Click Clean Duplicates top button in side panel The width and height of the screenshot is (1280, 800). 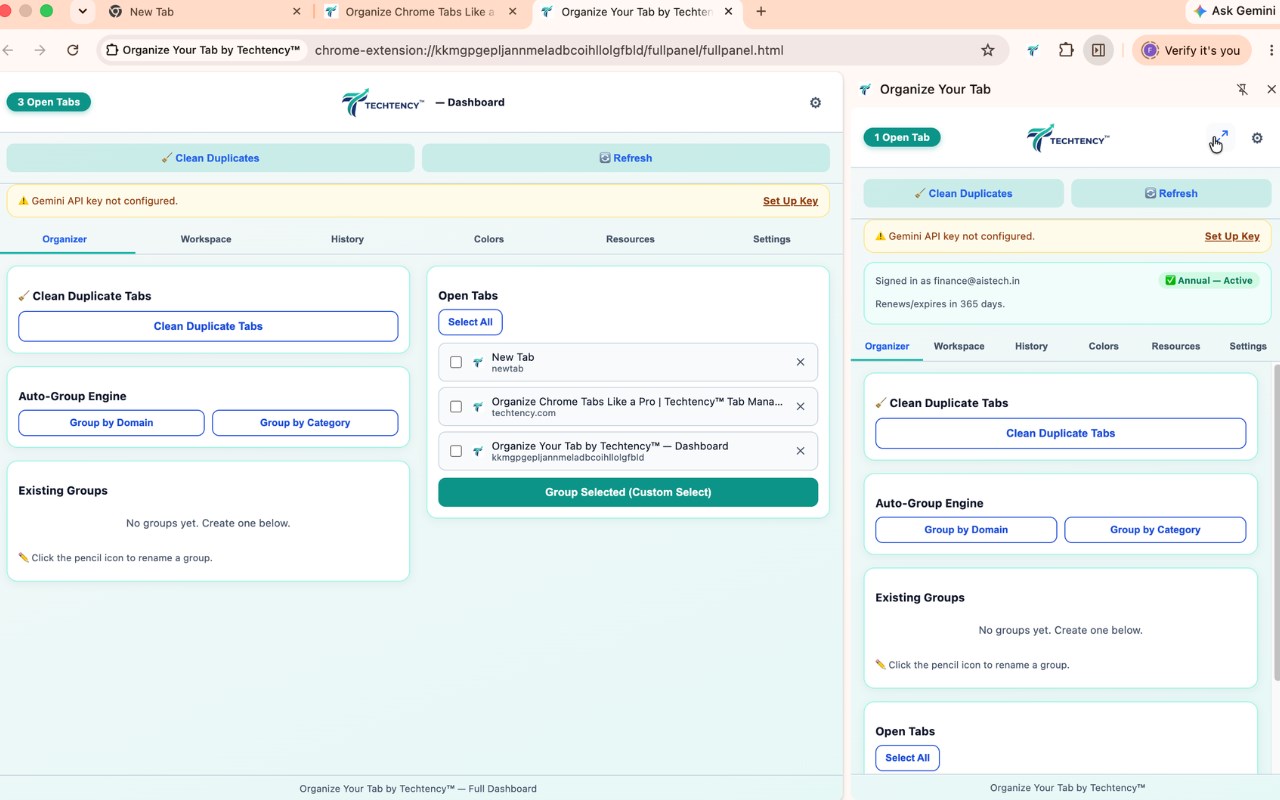pyautogui.click(x=963, y=194)
